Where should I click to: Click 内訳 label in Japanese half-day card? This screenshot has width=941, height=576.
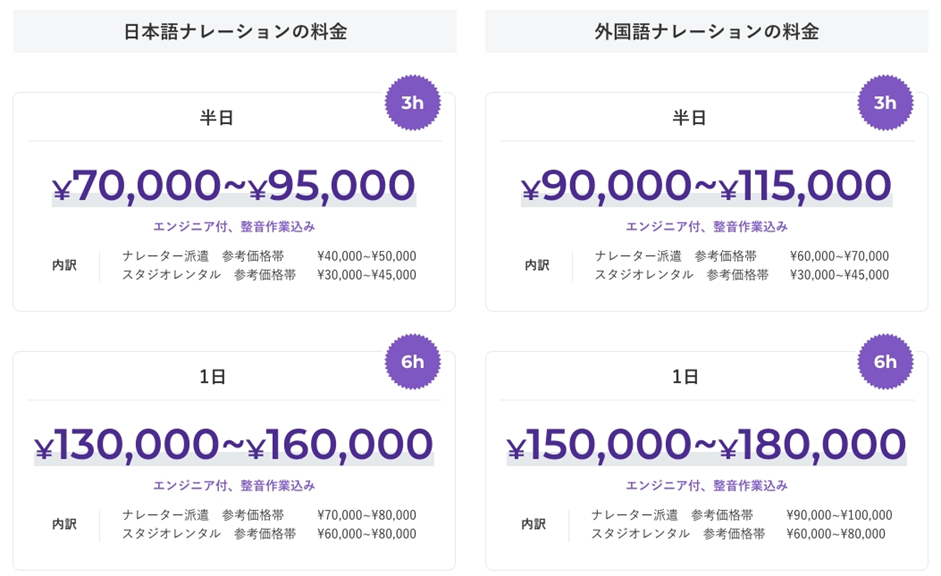[63, 266]
